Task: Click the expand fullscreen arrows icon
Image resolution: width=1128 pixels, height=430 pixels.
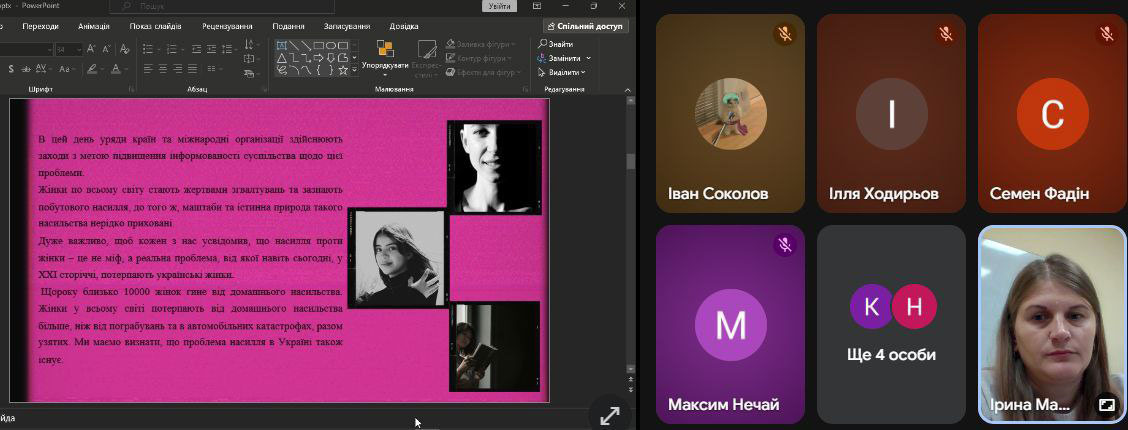Action: [x=609, y=415]
